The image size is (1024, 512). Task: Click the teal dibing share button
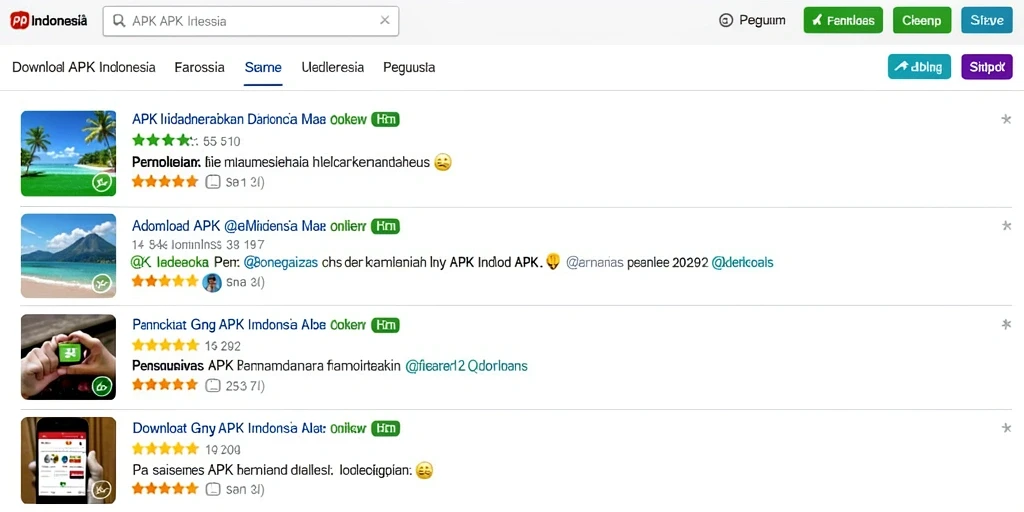pos(920,67)
